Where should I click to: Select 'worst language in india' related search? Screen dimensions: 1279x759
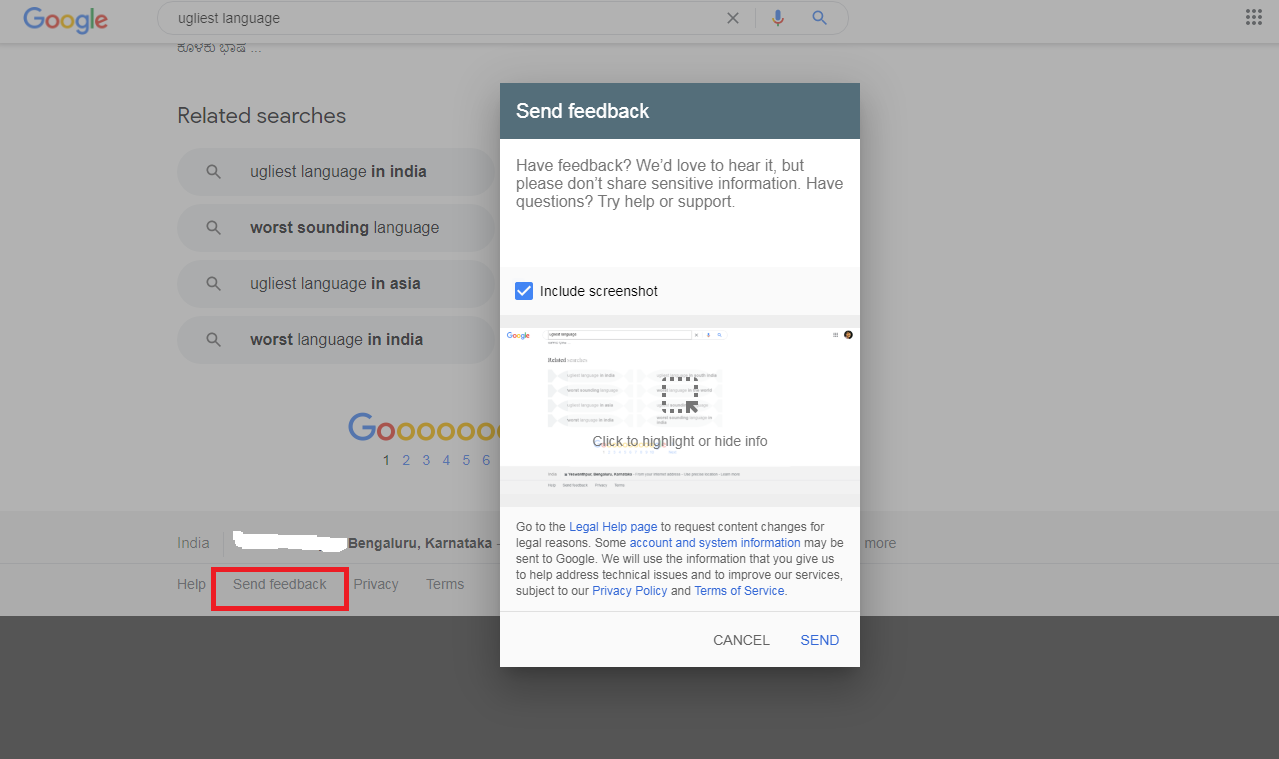(x=338, y=340)
